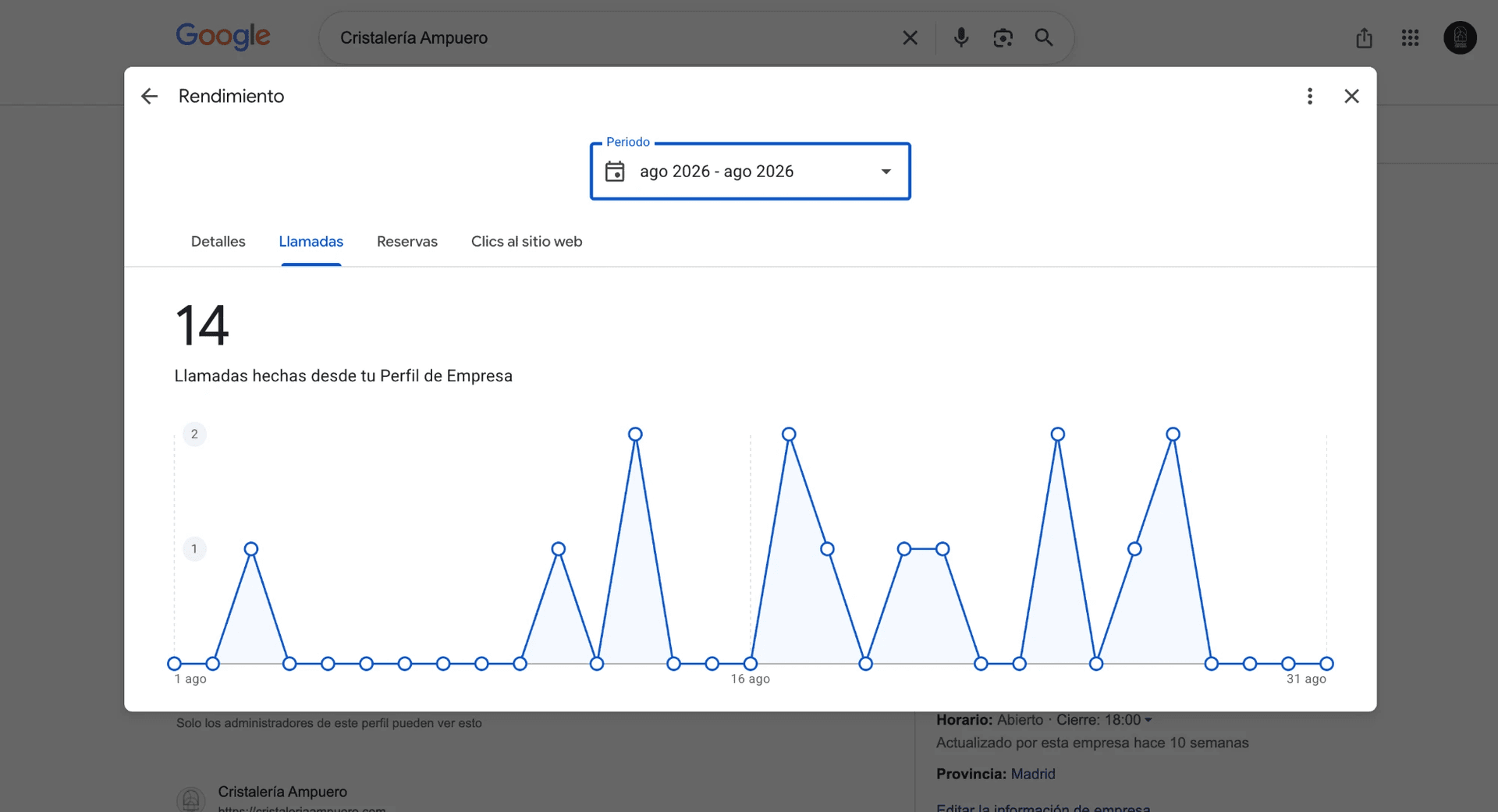This screenshot has width=1498, height=812.
Task: Select the 1 ago chart data point
Action: tap(174, 664)
